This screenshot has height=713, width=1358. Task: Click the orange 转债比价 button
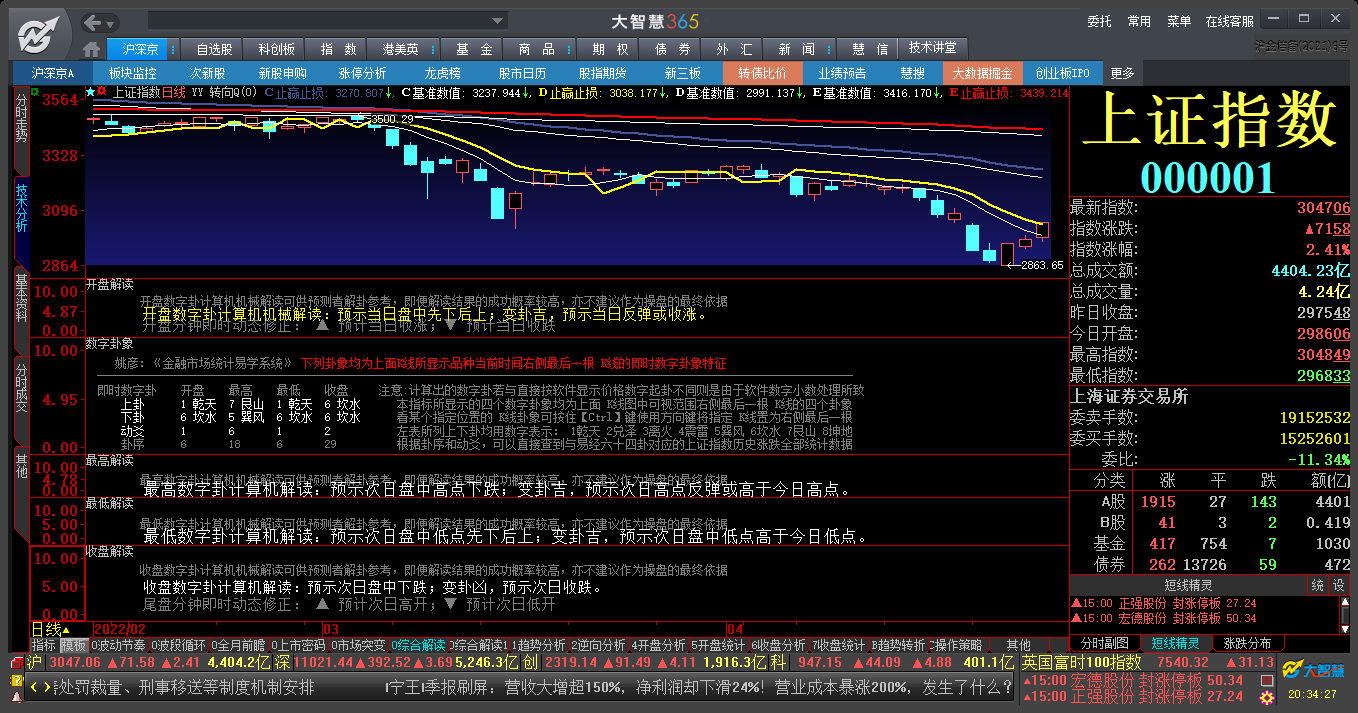coord(762,73)
